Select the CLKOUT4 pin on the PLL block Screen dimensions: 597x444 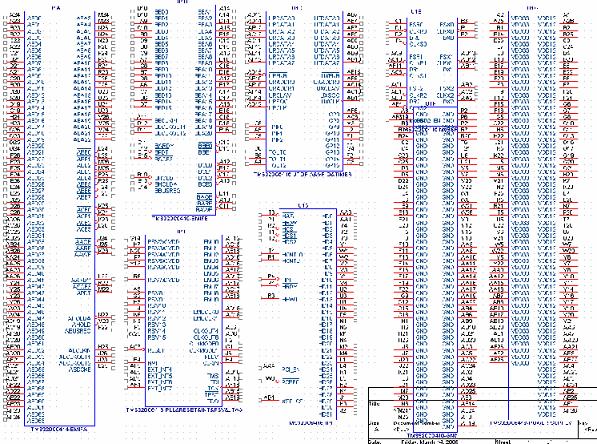pyautogui.click(x=206, y=331)
